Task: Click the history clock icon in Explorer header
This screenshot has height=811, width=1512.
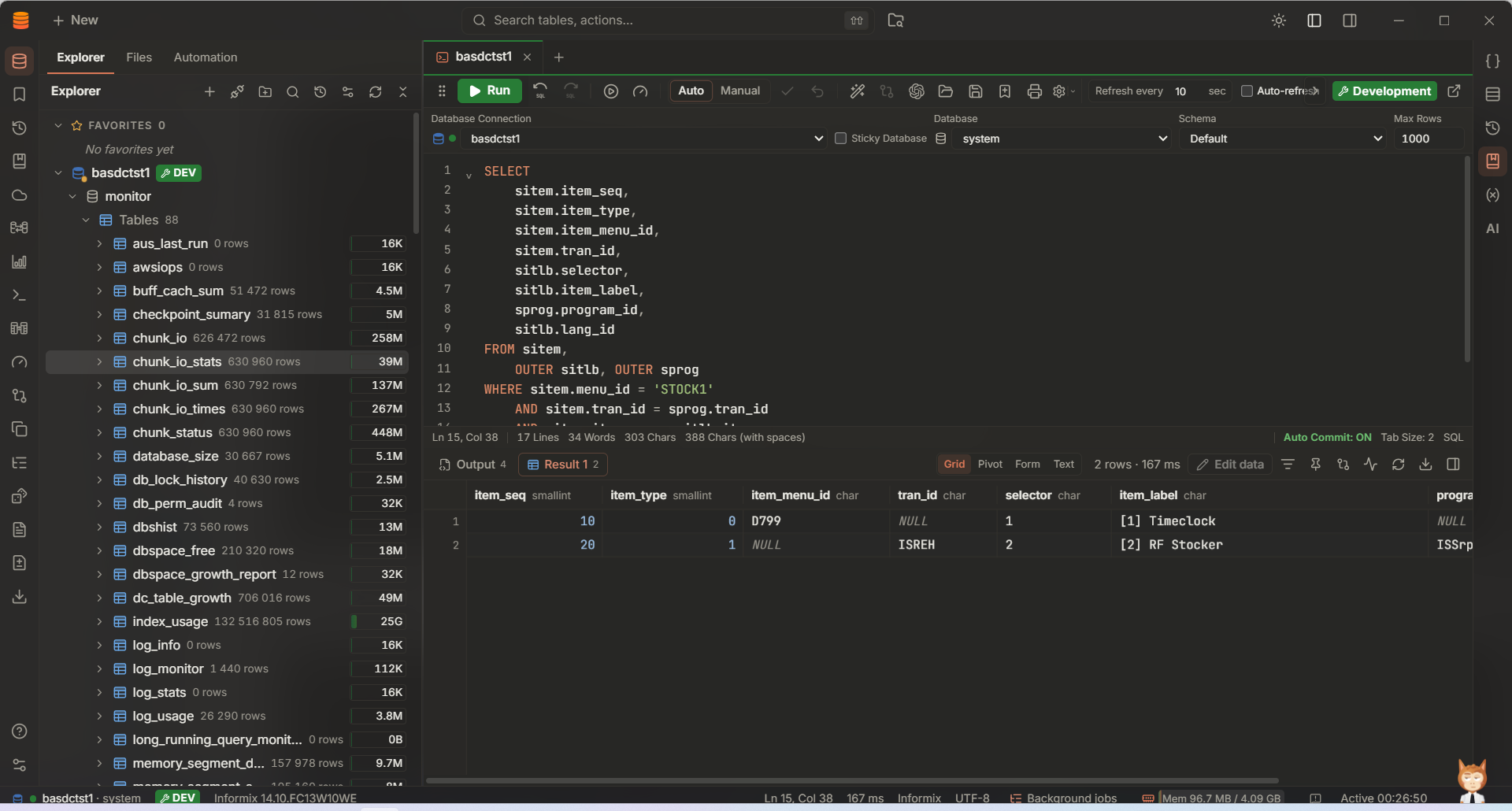Action: (320, 92)
